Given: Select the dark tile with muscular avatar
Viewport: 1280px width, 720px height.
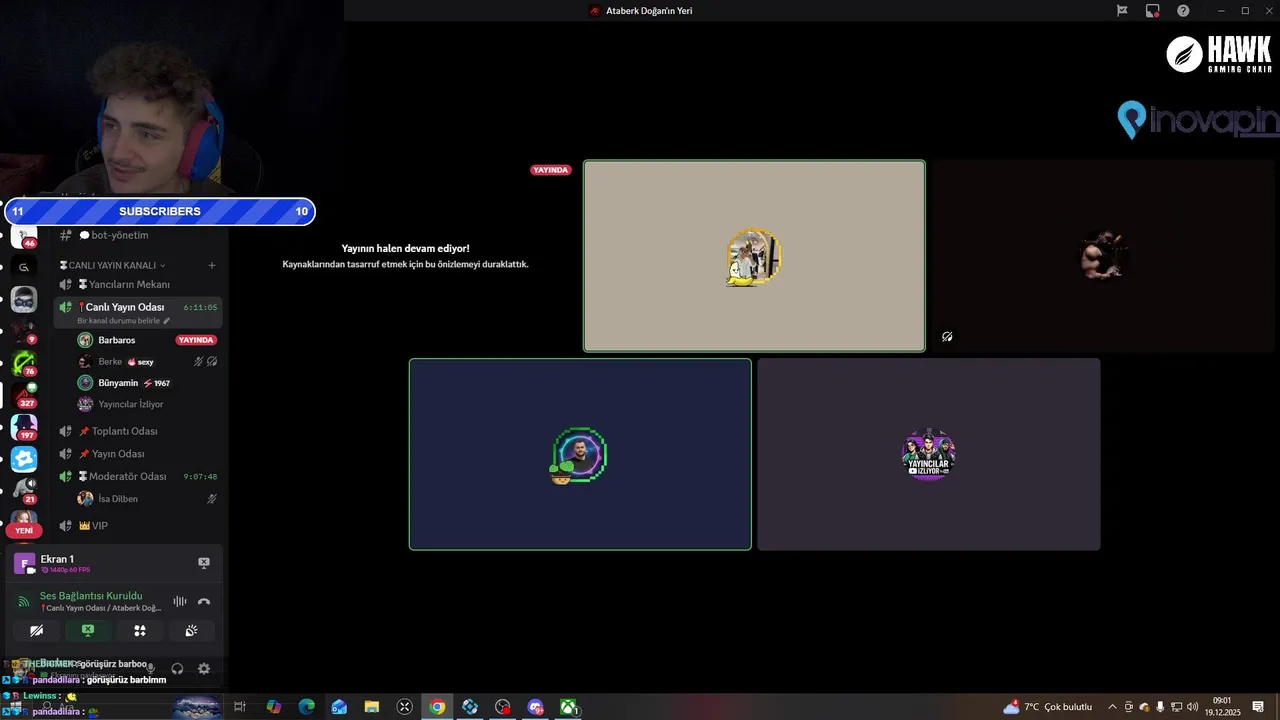Looking at the screenshot, I should (1104, 256).
